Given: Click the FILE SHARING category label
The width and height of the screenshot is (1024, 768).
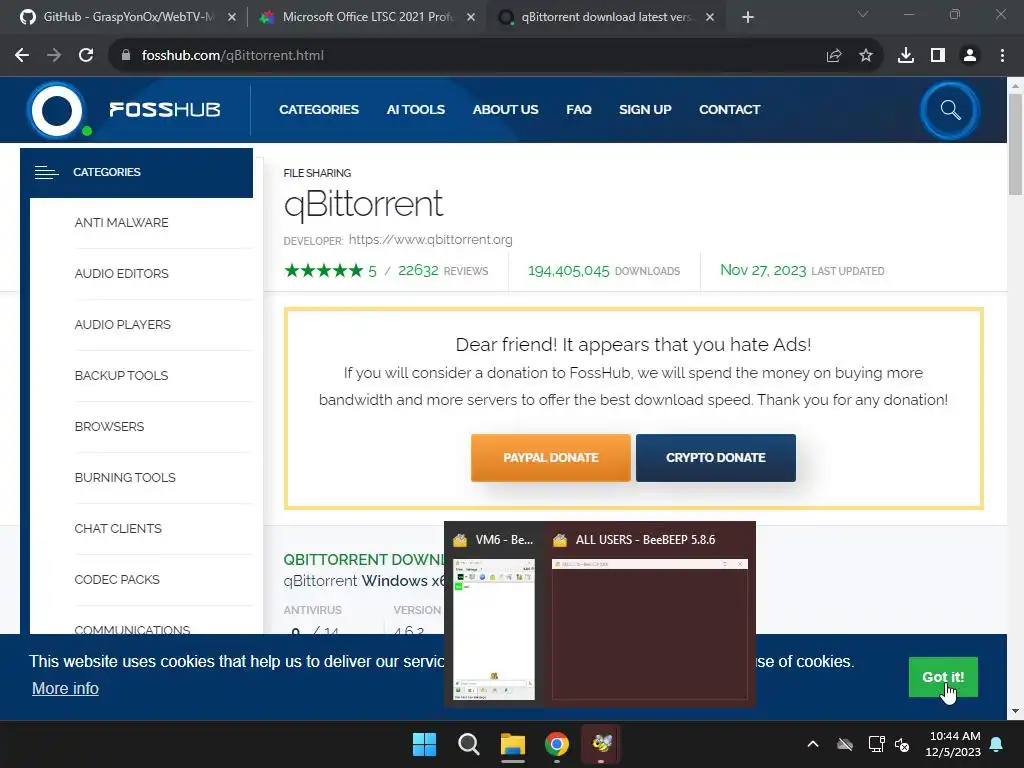Looking at the screenshot, I should (x=317, y=173).
